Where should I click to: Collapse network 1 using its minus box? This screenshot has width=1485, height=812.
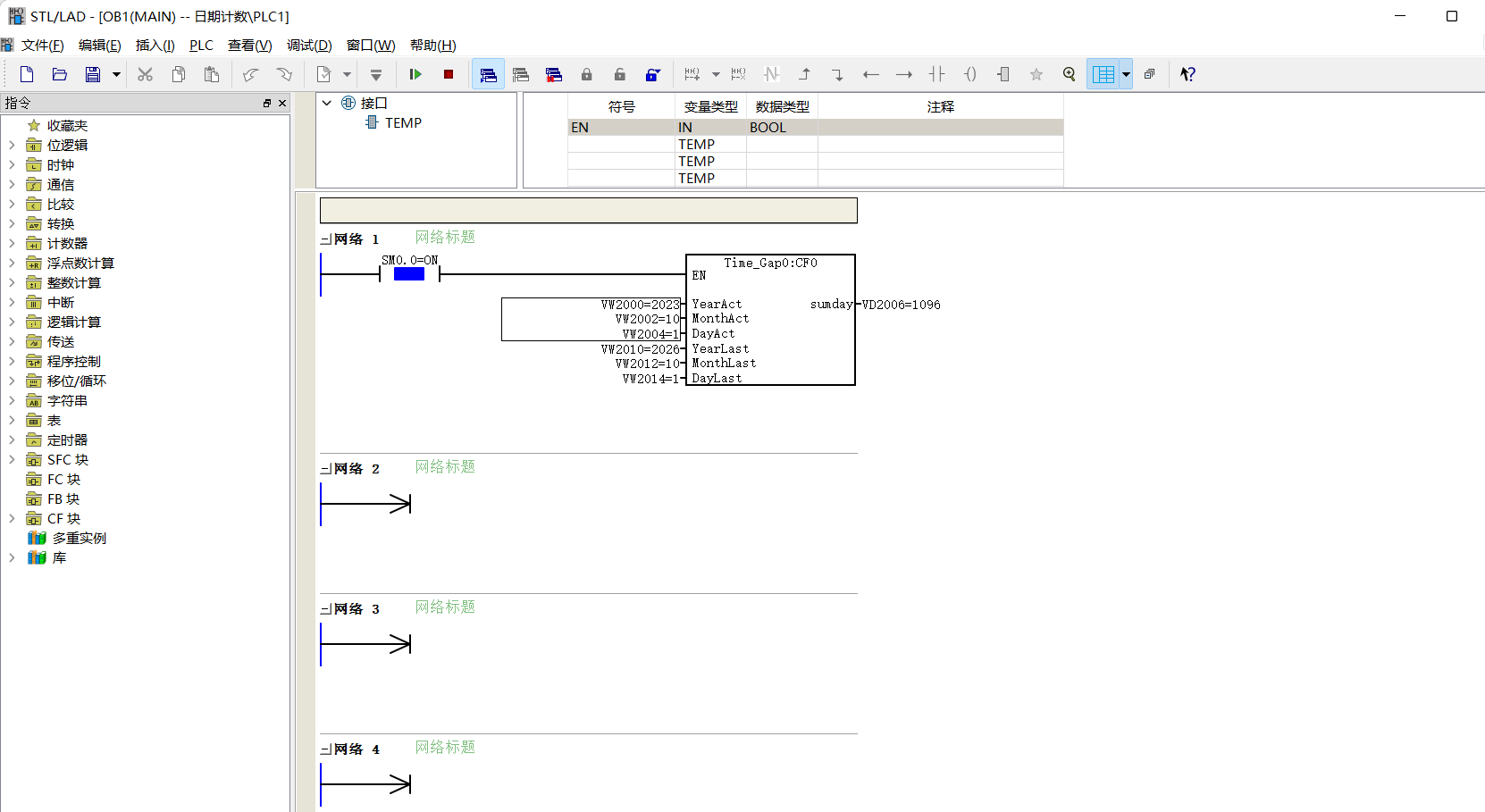coord(325,239)
